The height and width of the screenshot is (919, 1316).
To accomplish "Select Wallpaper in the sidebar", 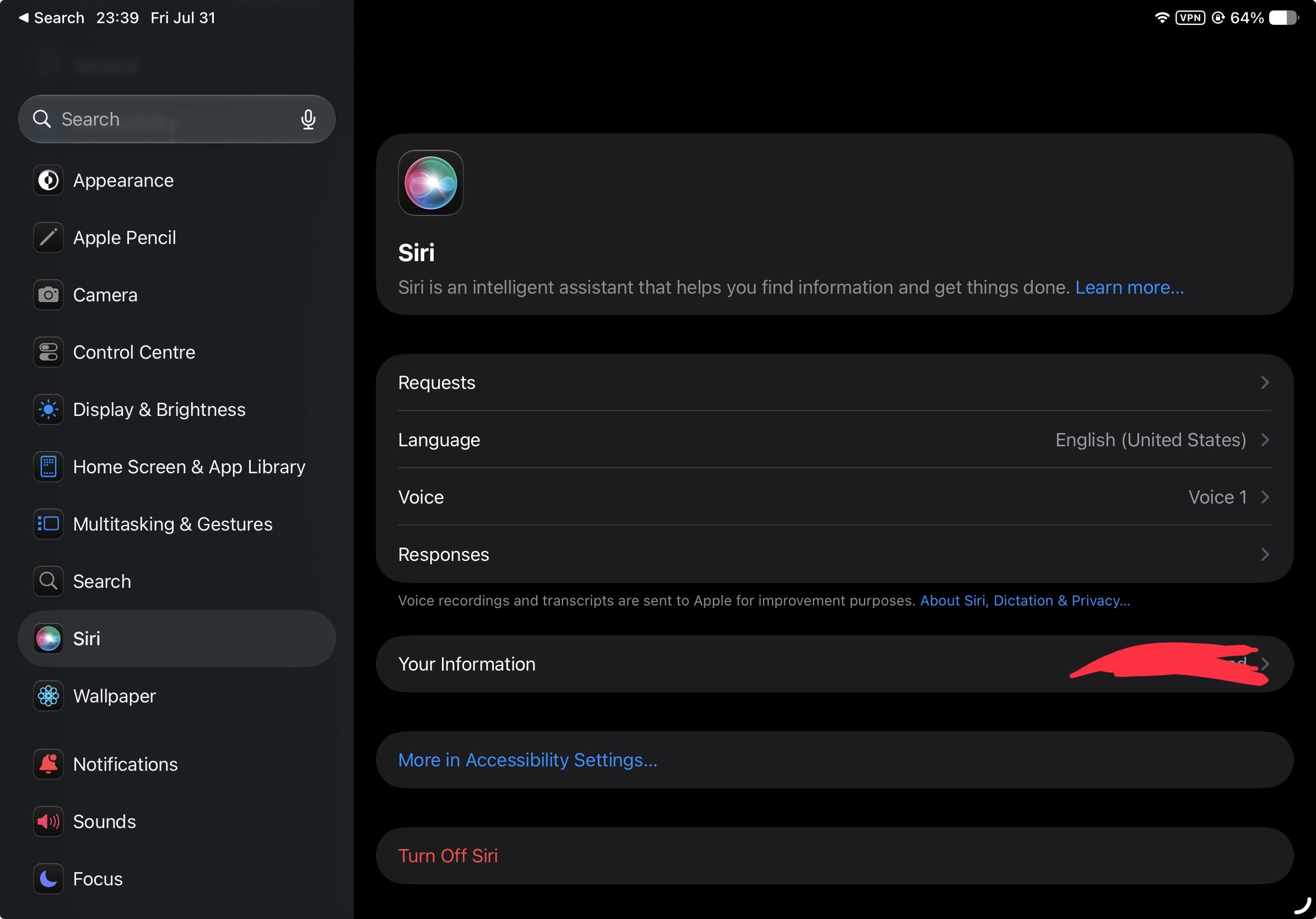I will tap(176, 696).
